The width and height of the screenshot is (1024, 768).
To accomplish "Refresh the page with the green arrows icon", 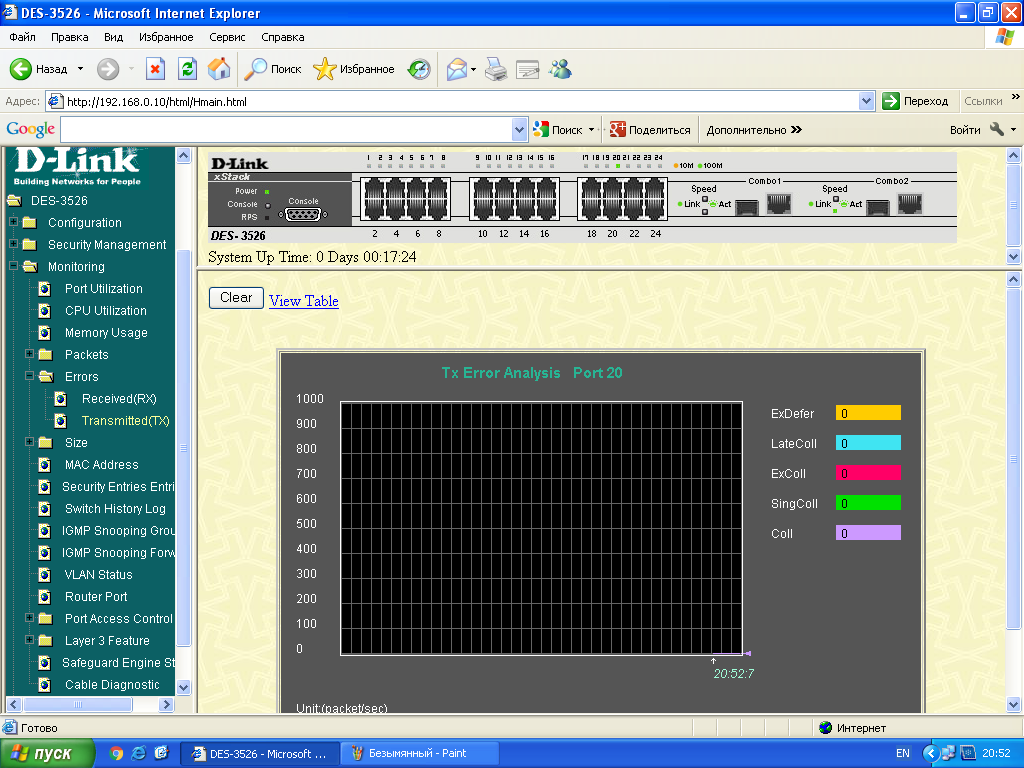I will click(x=187, y=69).
